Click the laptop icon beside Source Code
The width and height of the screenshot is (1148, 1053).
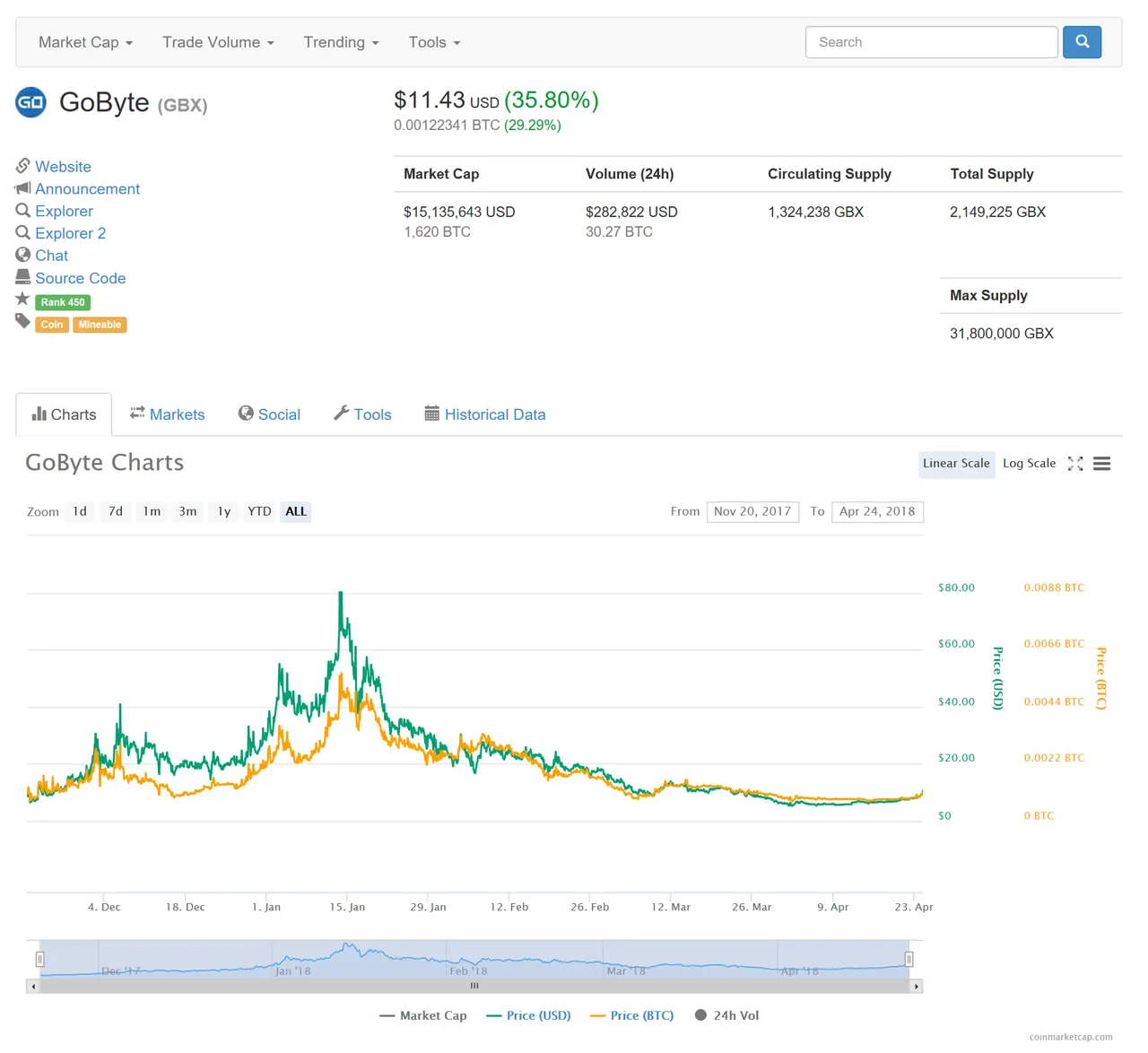(x=23, y=277)
